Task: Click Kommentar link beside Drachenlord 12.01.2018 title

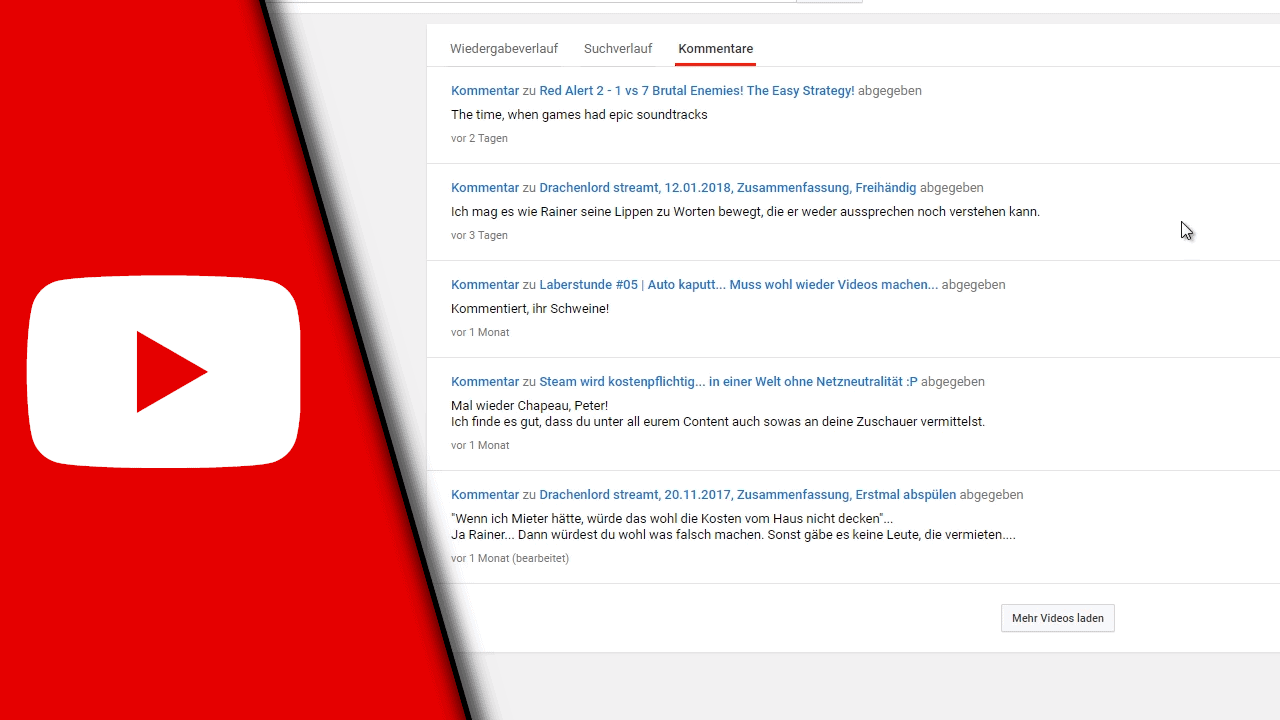Action: click(485, 187)
